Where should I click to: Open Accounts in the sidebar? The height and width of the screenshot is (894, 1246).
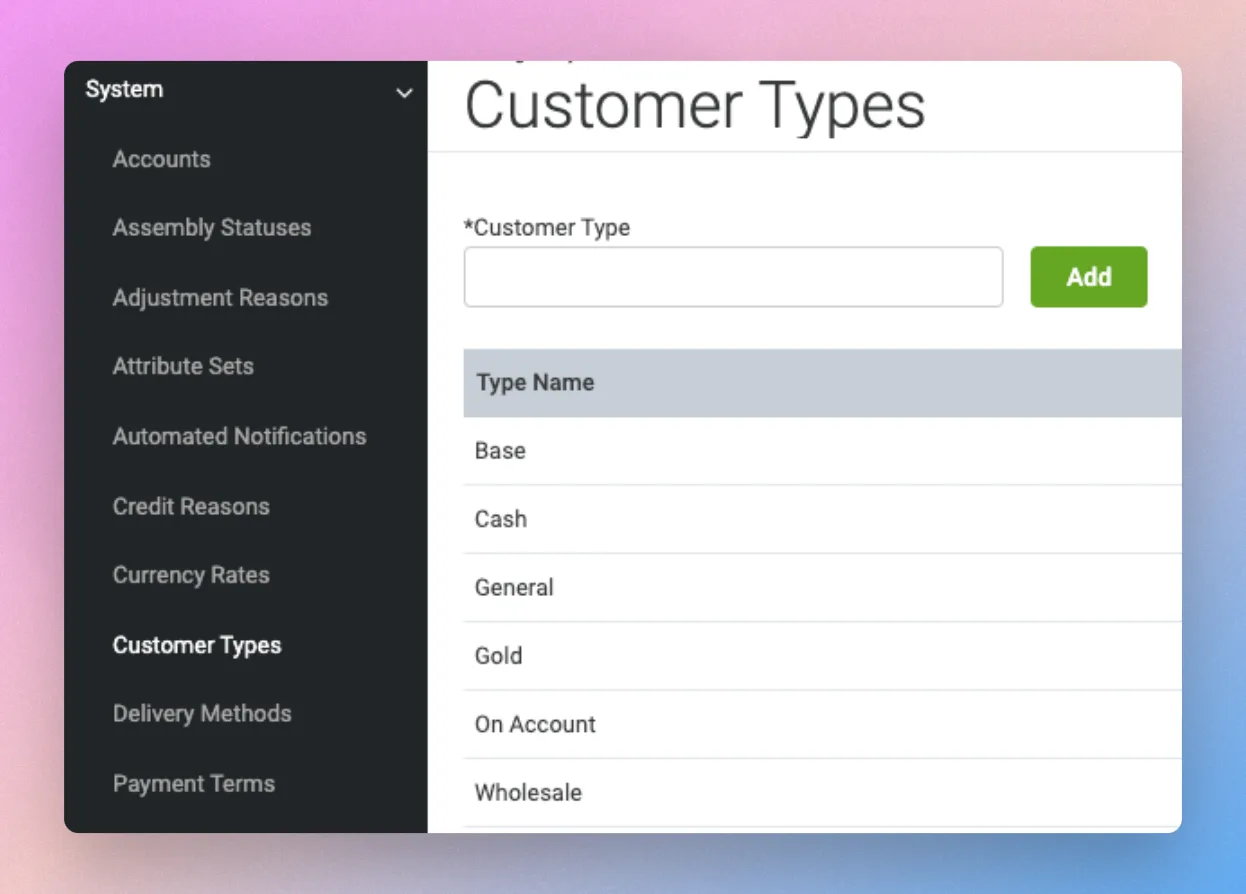pyautogui.click(x=161, y=159)
